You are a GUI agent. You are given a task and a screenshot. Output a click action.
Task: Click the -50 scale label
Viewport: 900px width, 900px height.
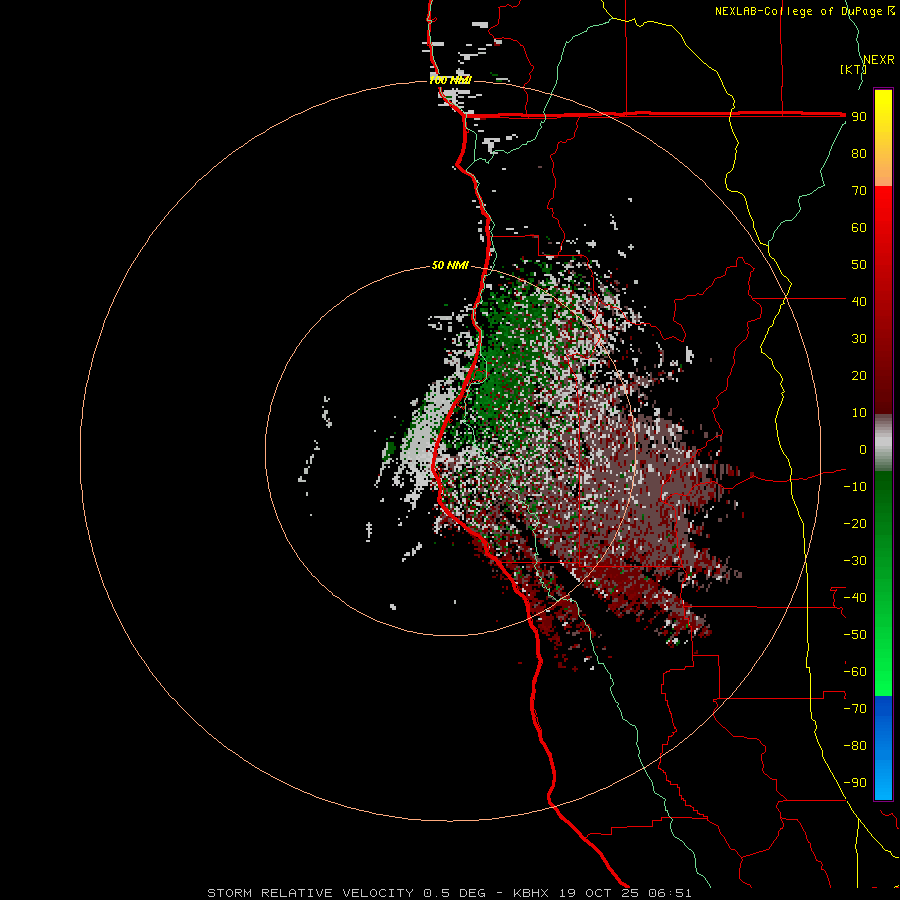coord(855,635)
